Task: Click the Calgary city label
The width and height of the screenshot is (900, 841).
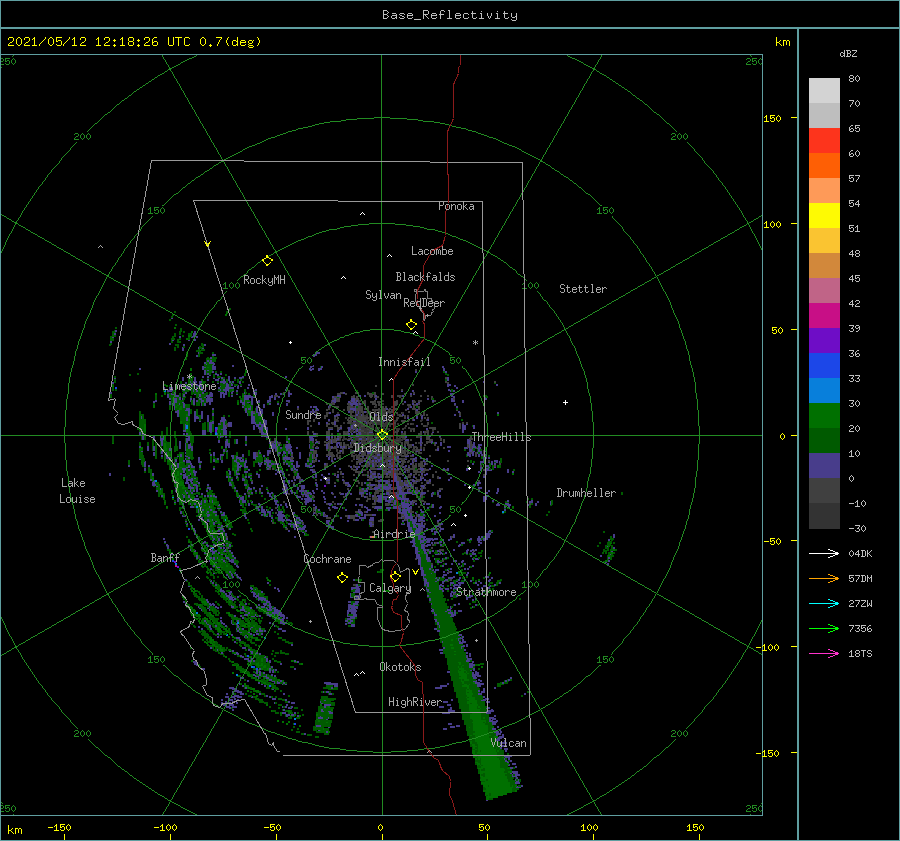Action: (x=390, y=588)
